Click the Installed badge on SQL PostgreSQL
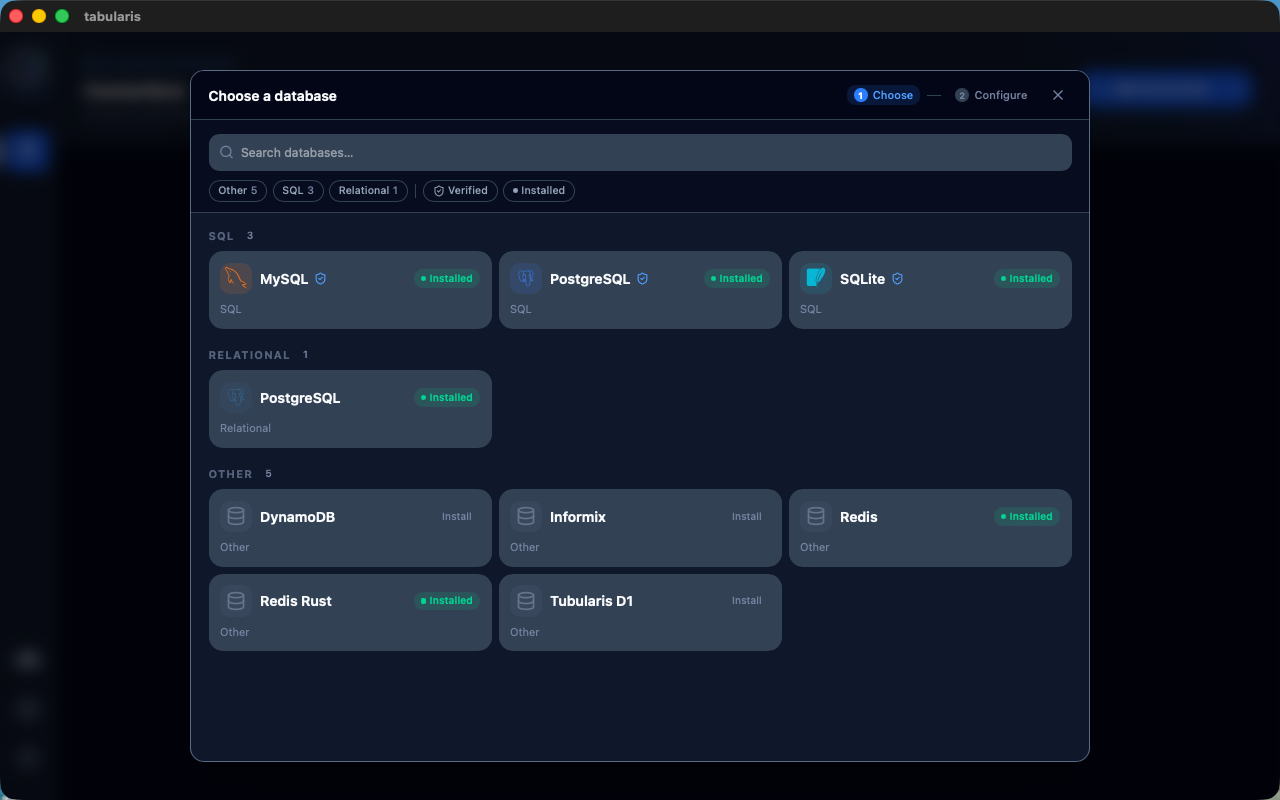Image resolution: width=1280 pixels, height=800 pixels. (737, 279)
